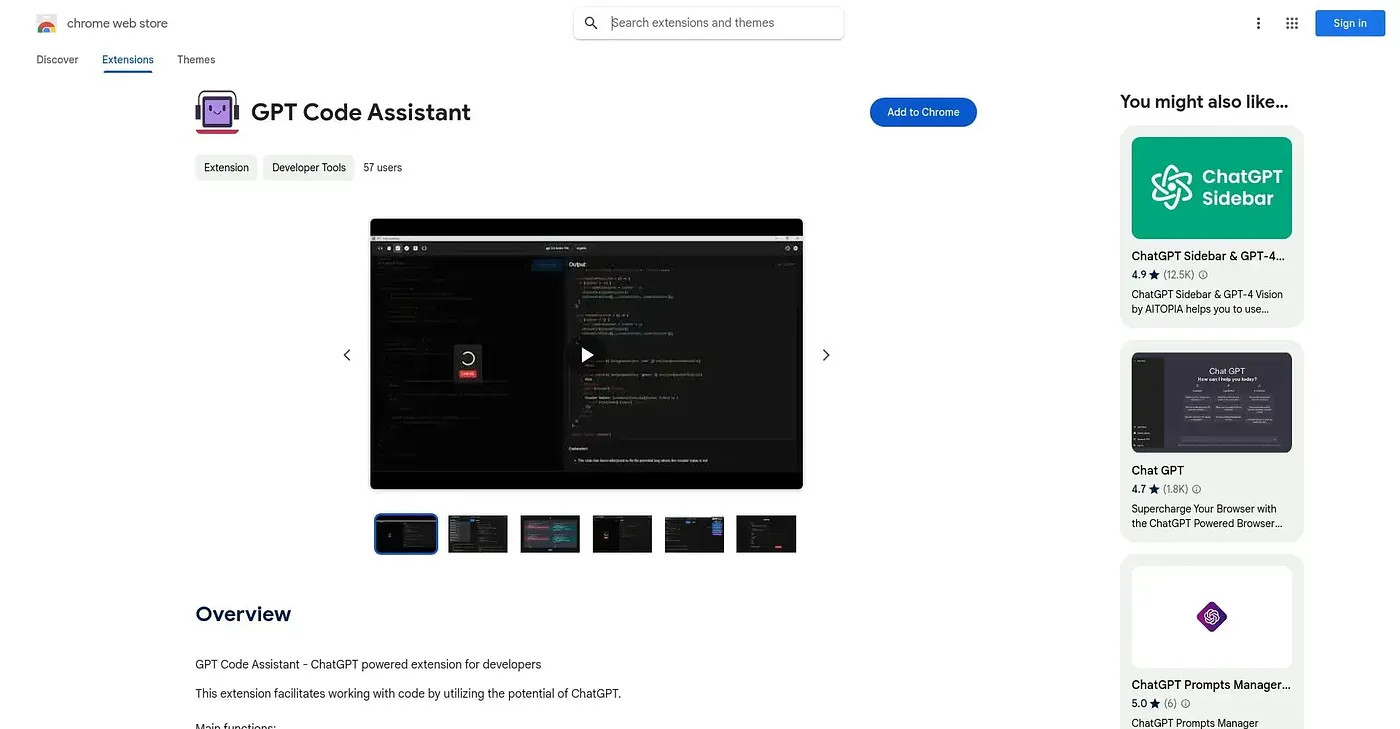The image size is (1400, 729).
Task: Play the extension preview video
Action: [587, 355]
